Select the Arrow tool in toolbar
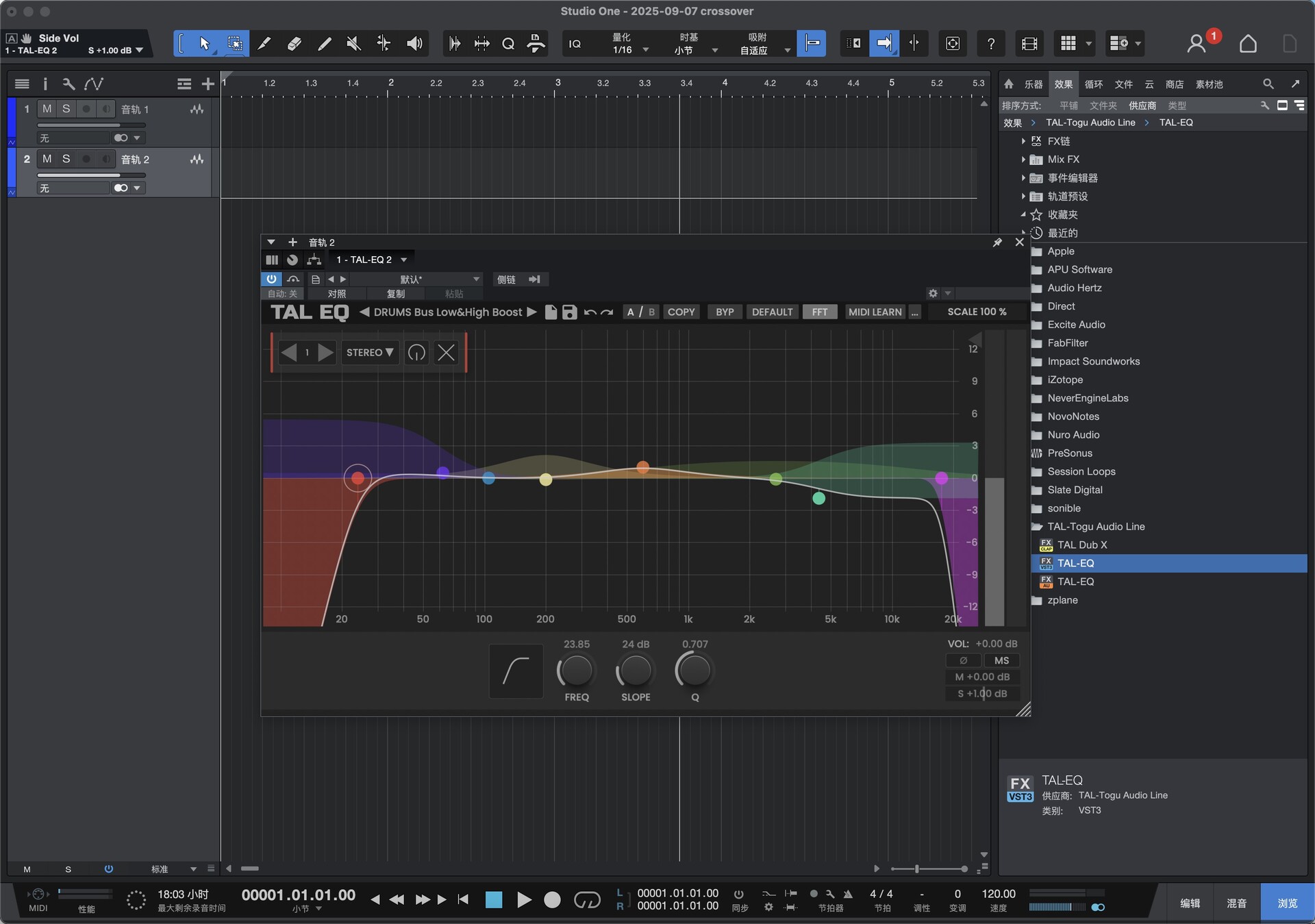The image size is (1315, 924). click(x=204, y=44)
